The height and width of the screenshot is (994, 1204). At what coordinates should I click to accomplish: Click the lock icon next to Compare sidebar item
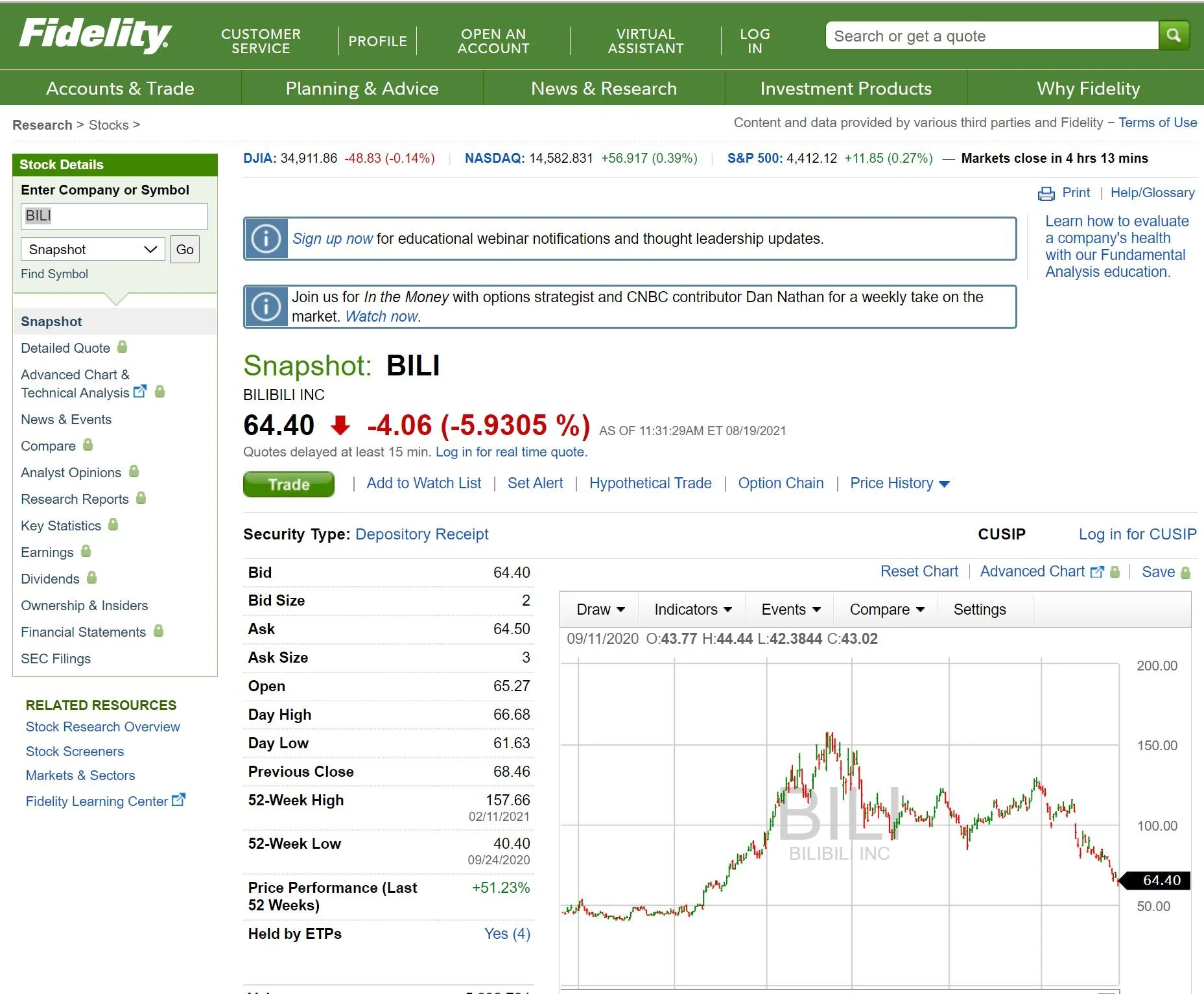coord(88,445)
